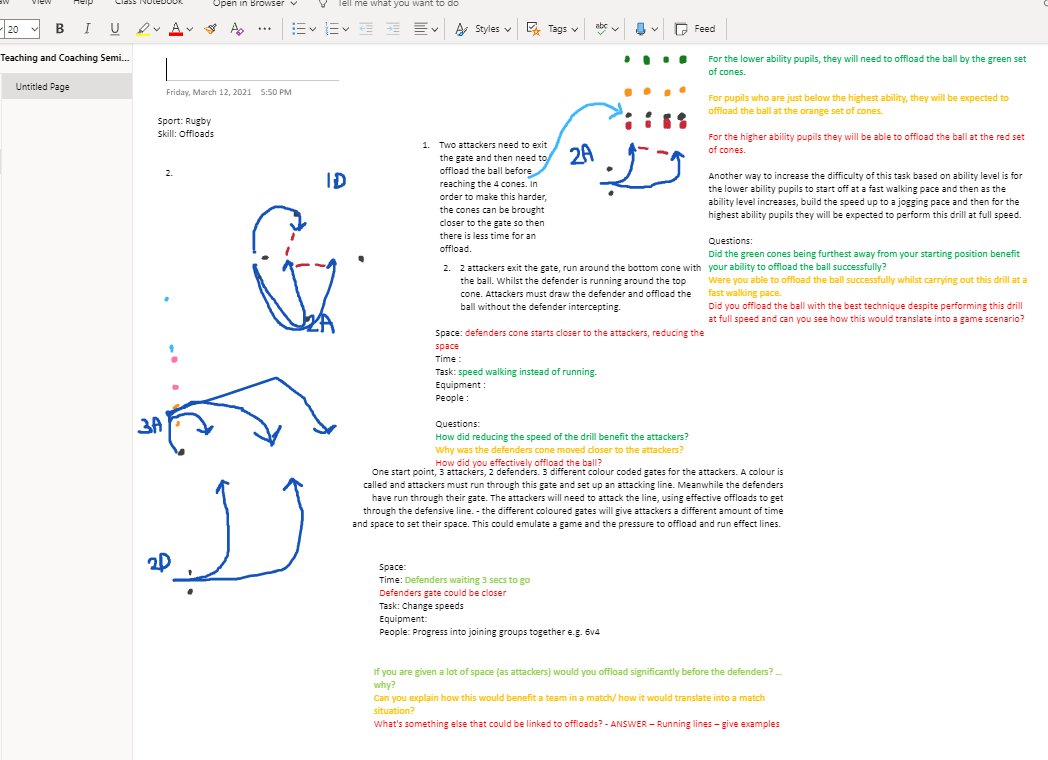Click Open in Browser
Screen dimensions: 1048x760
[x=248, y=4]
